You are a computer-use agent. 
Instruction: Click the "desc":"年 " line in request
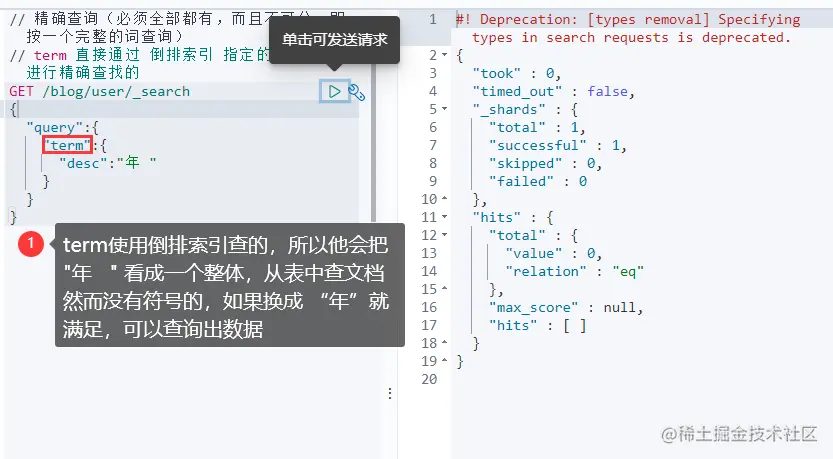pos(108,163)
